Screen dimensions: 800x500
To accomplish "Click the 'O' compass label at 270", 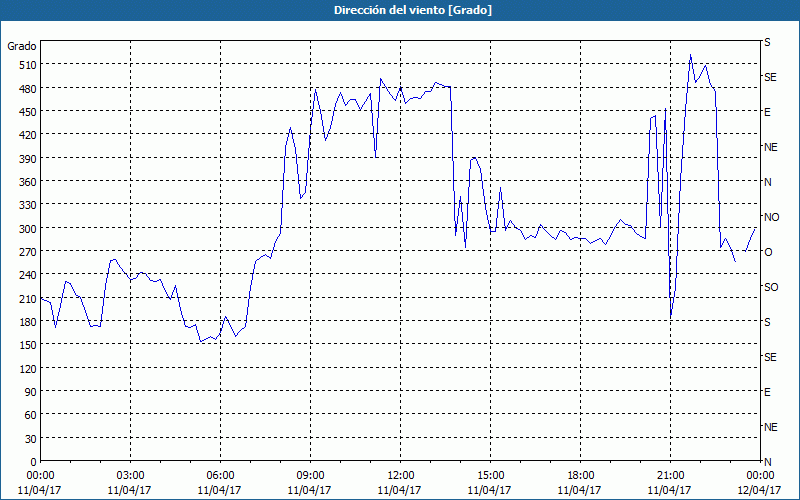I will tap(768, 252).
